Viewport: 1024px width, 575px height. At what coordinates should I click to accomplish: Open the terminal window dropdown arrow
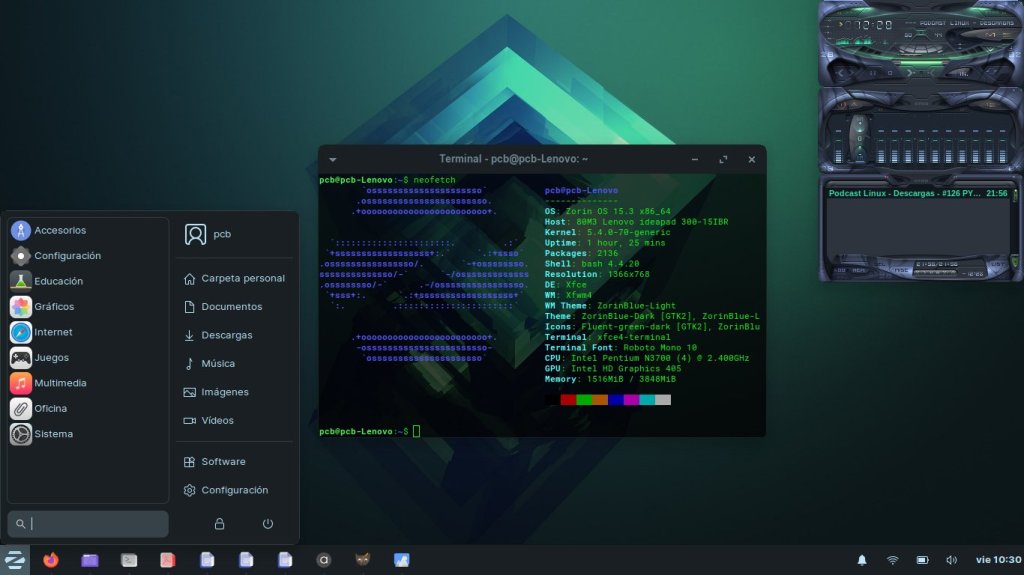[x=333, y=159]
